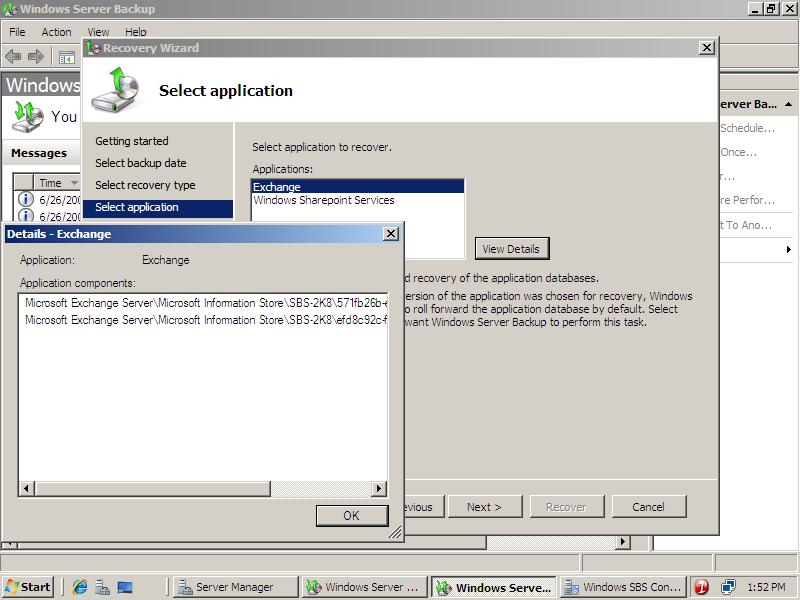This screenshot has height=600, width=800.
Task: Click Once... action in Actions pane
Action: click(738, 152)
